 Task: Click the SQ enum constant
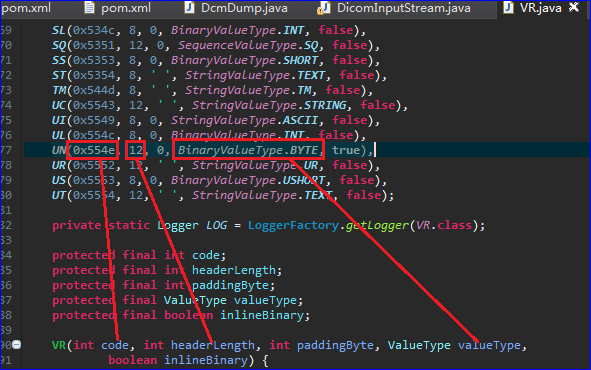pos(59,45)
